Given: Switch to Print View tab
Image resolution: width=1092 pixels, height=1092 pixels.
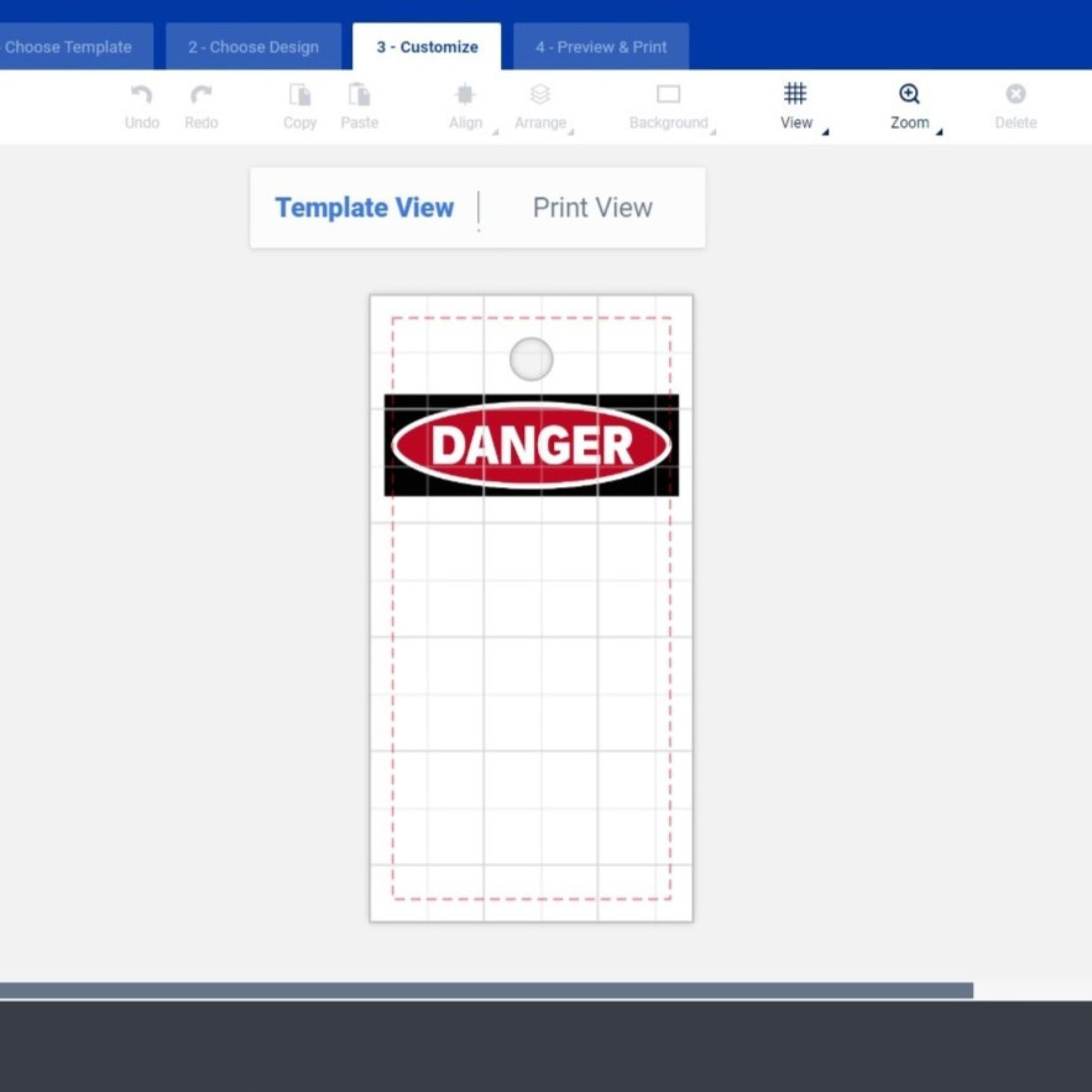Looking at the screenshot, I should [x=592, y=207].
